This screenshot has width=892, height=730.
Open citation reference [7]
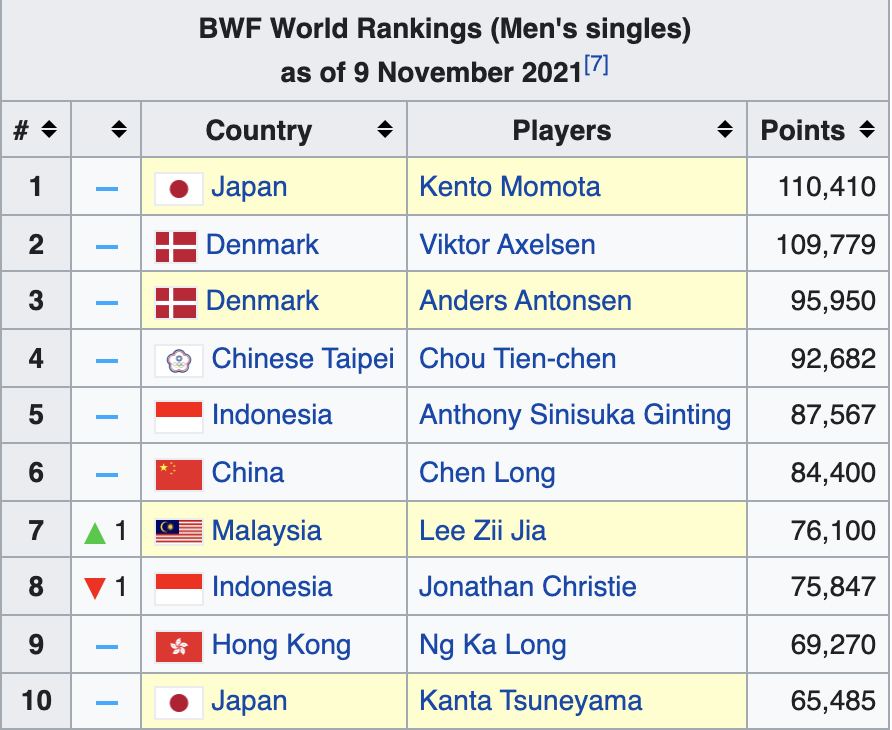[596, 63]
